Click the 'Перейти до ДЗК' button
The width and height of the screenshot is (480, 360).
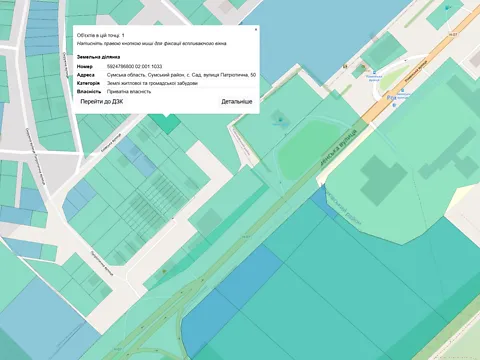(102, 102)
